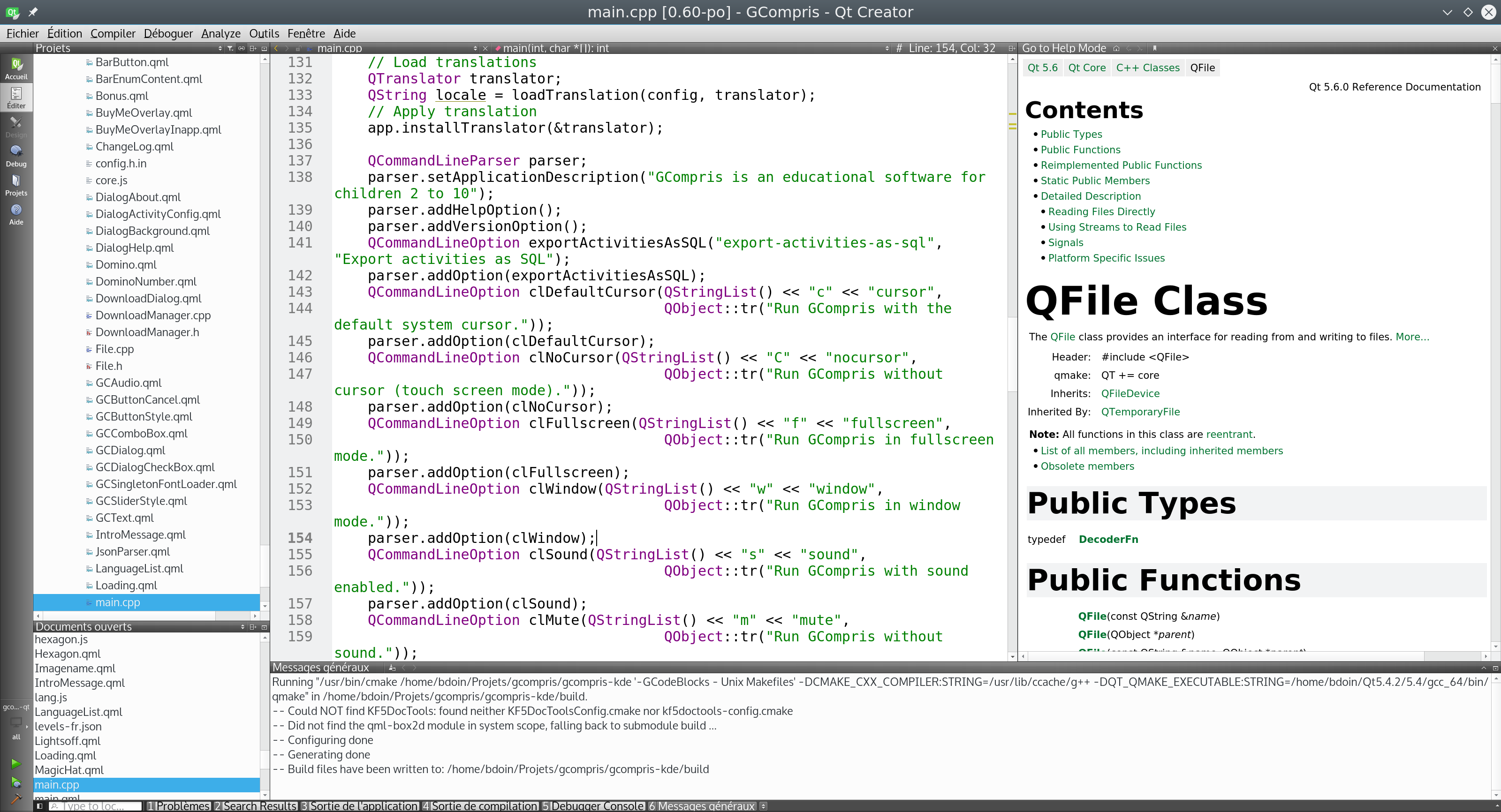The height and width of the screenshot is (812, 1501).
Task: Click the filter tree icon in Projets pane
Action: (230, 48)
